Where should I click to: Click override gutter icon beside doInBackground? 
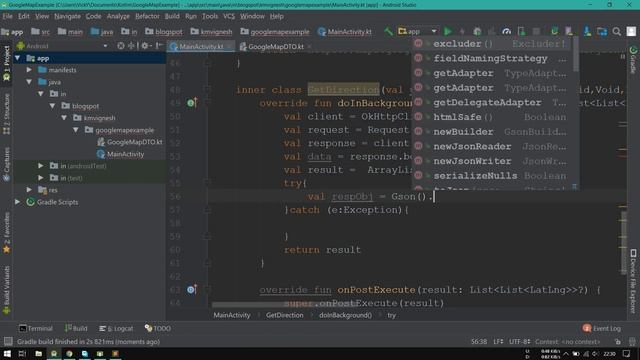pyautogui.click(x=192, y=102)
